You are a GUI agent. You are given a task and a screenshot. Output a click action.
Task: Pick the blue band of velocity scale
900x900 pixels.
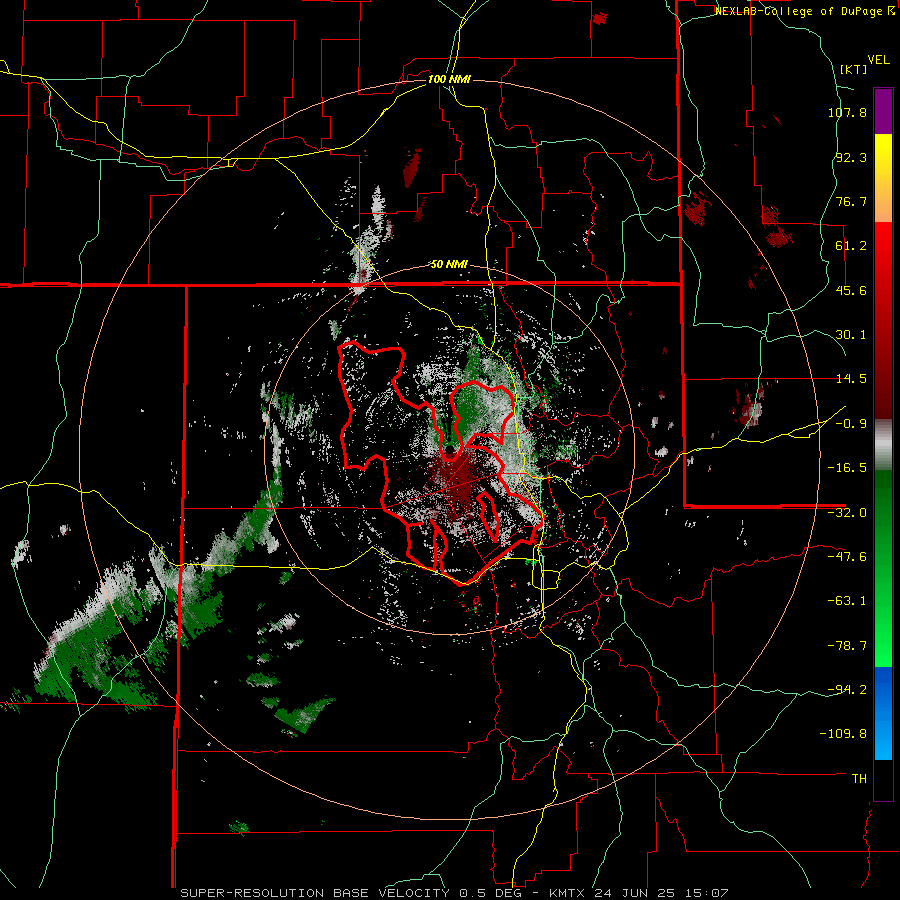pos(883,713)
